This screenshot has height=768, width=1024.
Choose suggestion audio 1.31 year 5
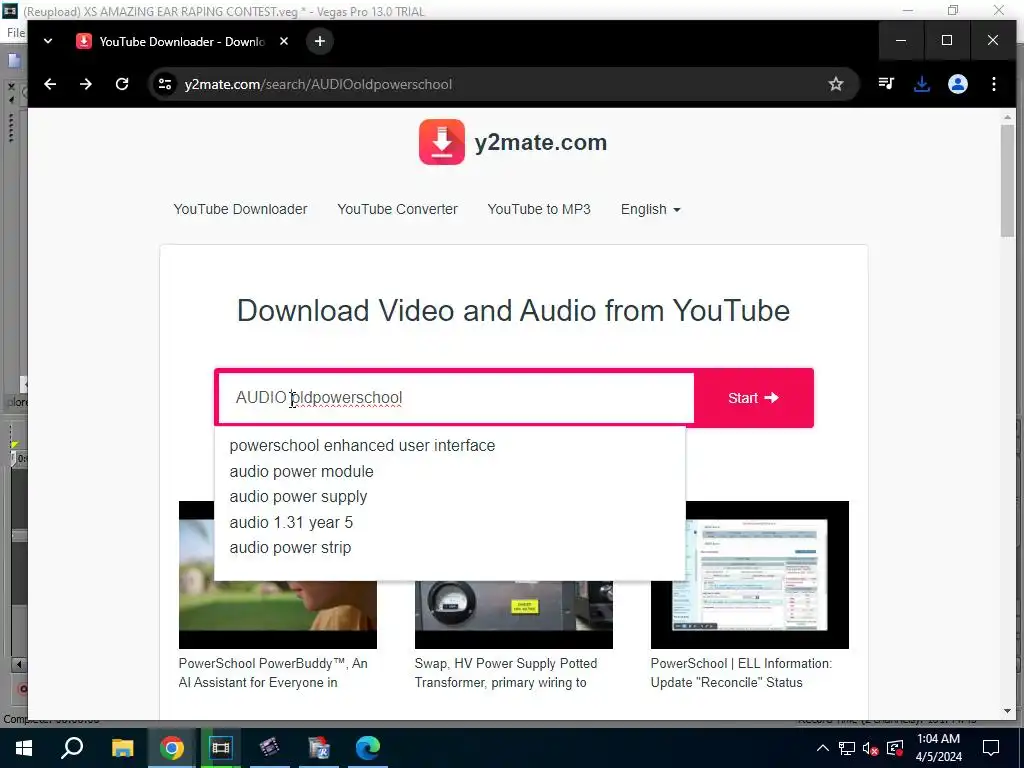[291, 522]
